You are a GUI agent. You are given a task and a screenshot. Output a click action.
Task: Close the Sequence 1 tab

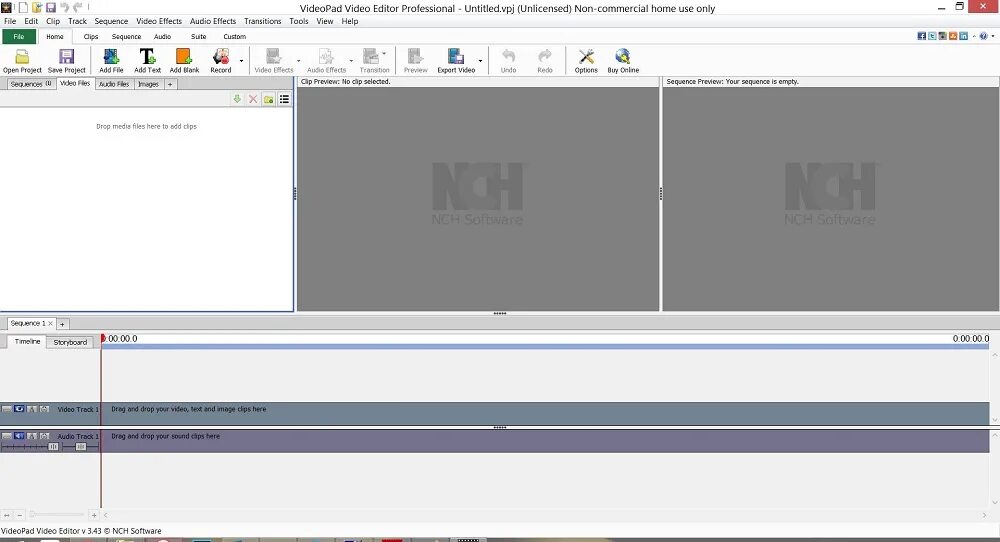50,323
